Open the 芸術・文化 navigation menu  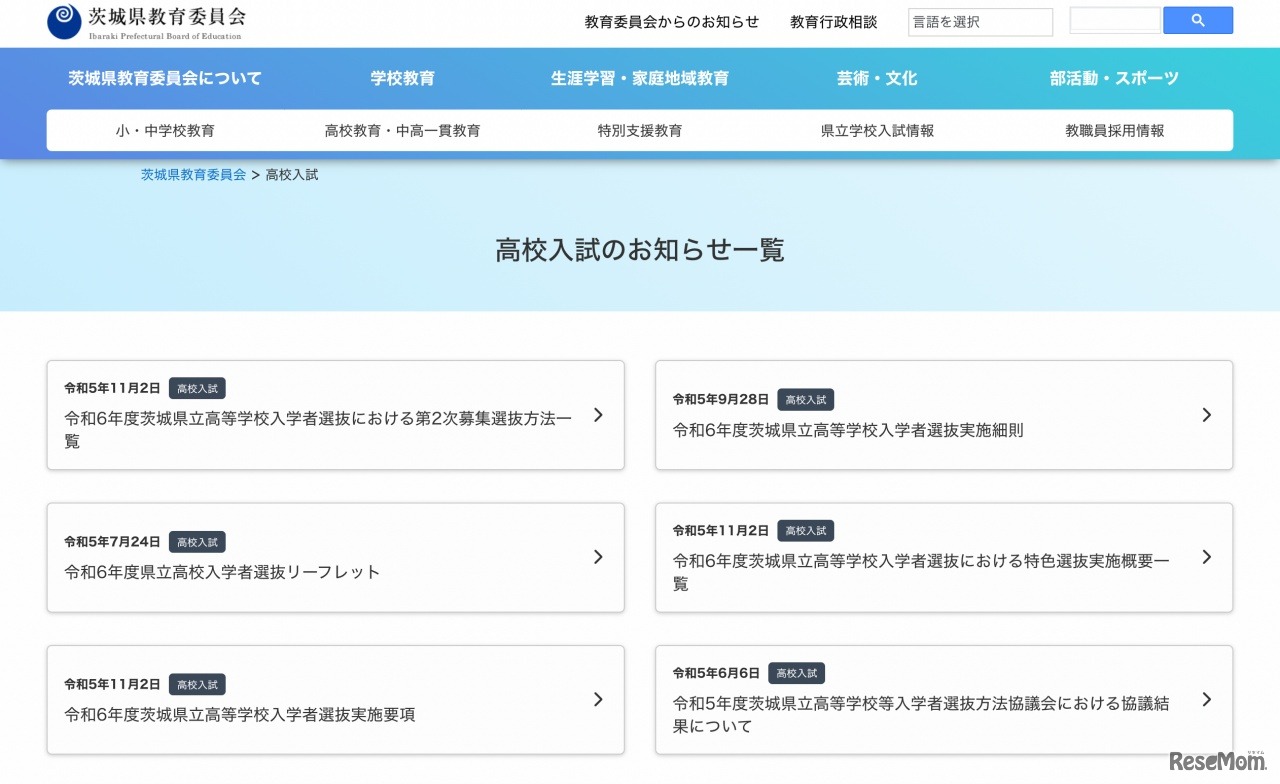click(876, 77)
